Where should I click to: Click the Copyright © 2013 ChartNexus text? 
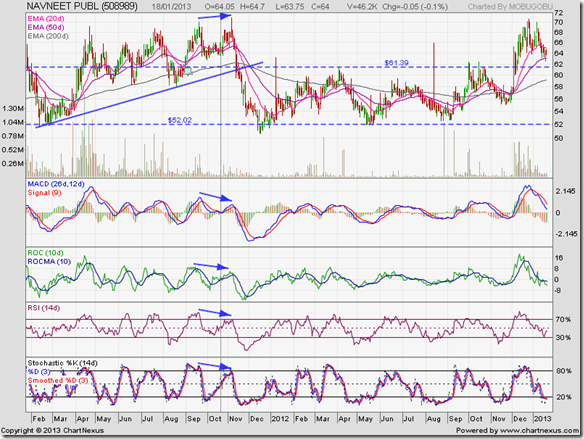(x=53, y=431)
